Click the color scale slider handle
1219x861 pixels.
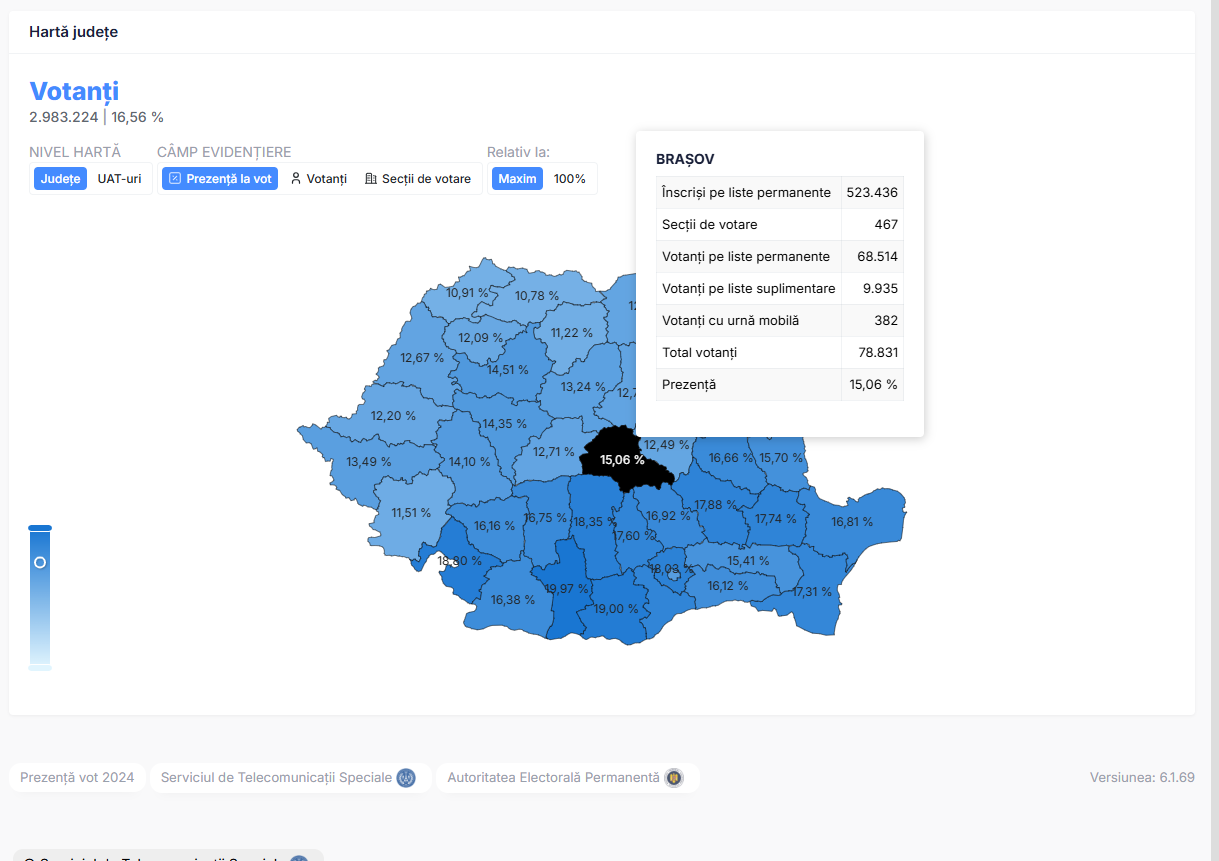coord(40,562)
